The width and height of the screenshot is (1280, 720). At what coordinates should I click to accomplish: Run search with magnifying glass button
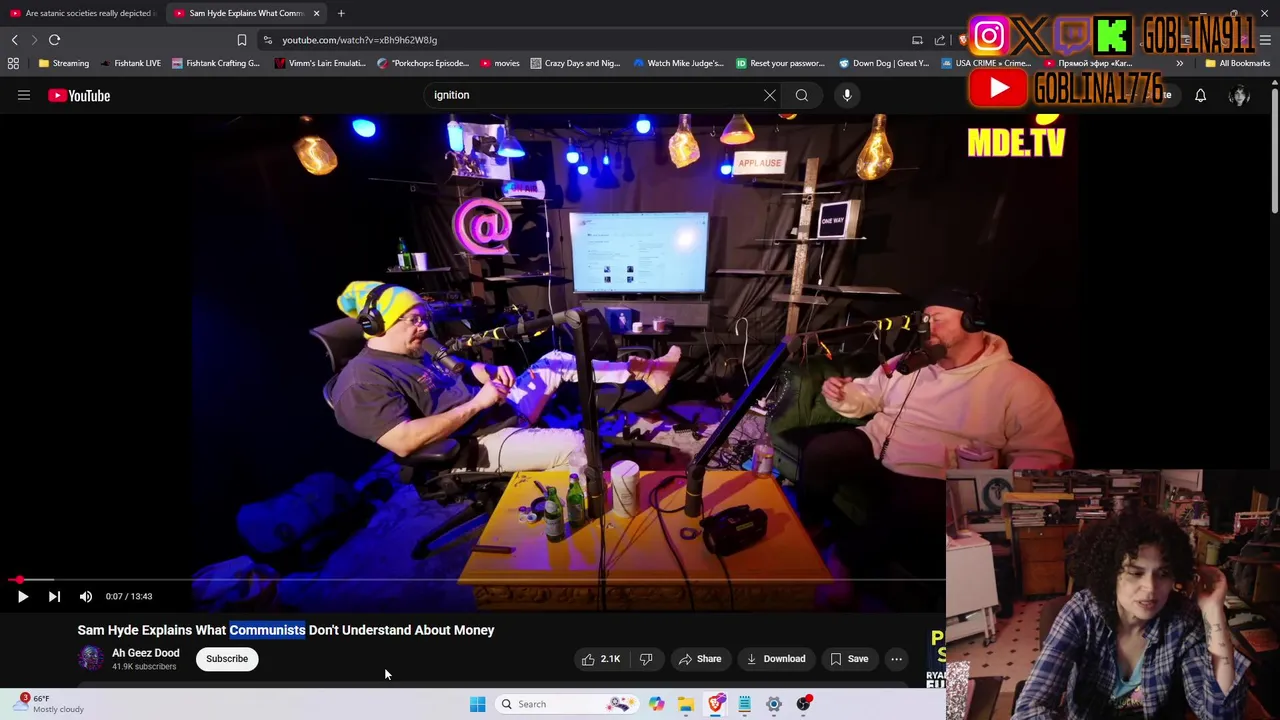(x=802, y=95)
